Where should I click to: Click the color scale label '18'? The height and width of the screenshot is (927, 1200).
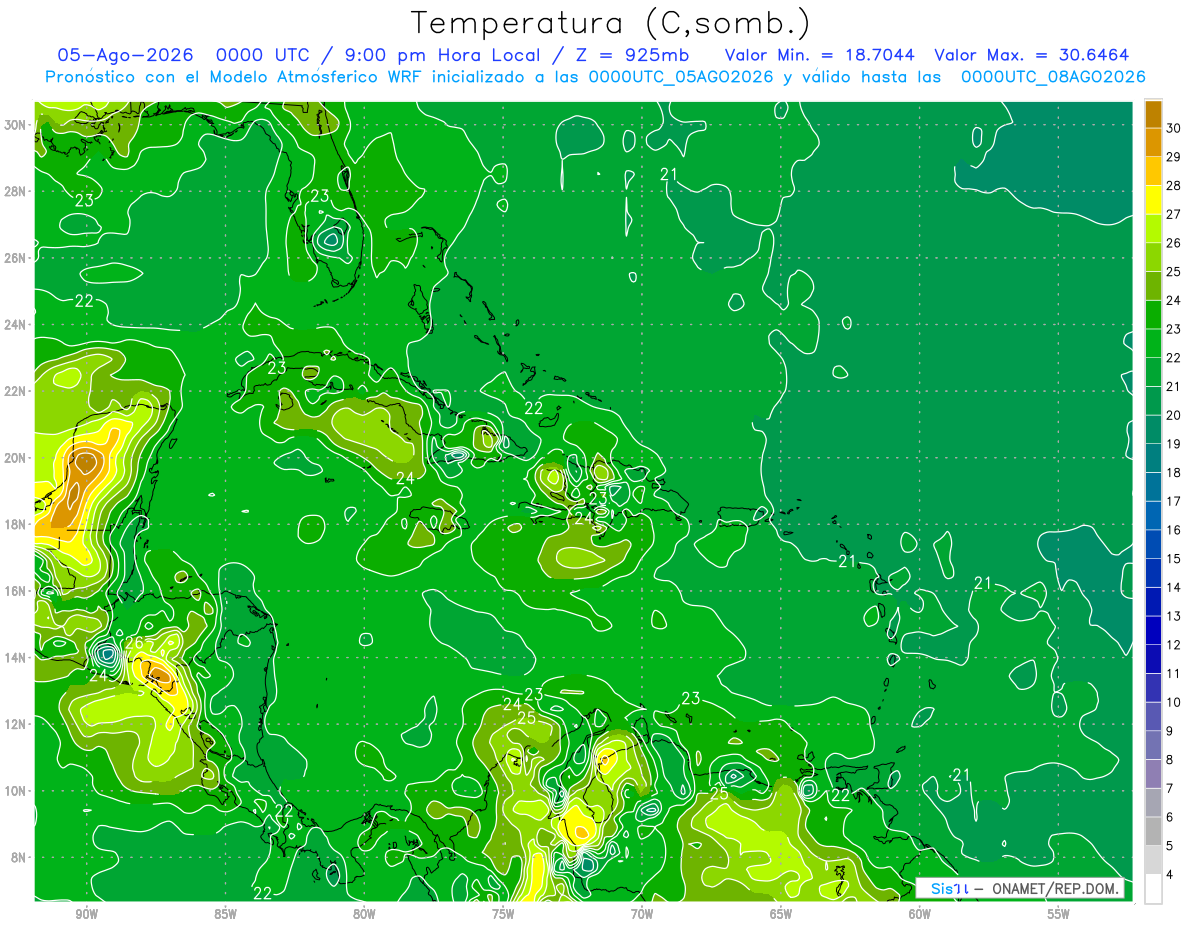click(1174, 473)
